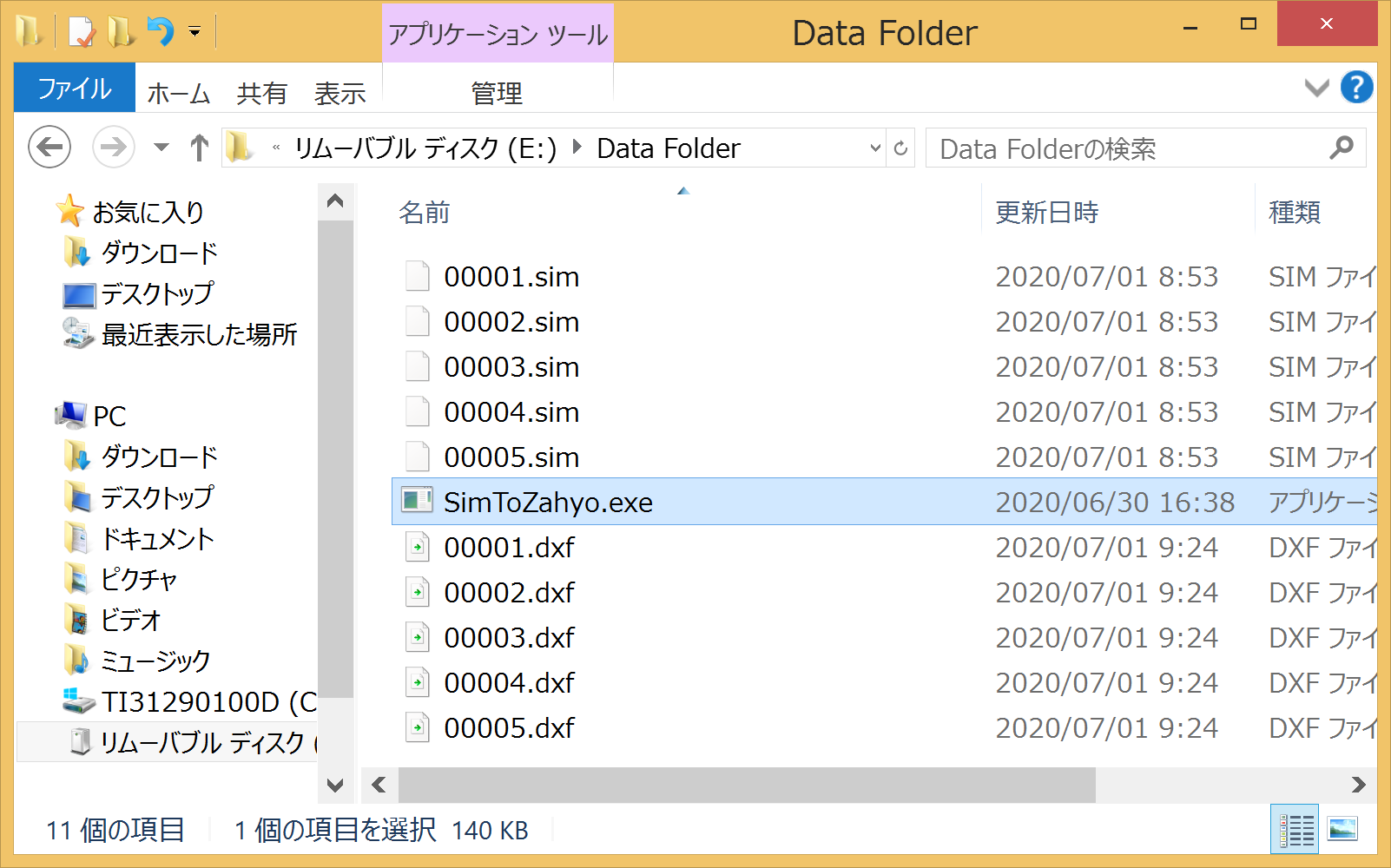Select file 00002.sim
Viewport: 1391px width, 868px height.
(x=511, y=322)
